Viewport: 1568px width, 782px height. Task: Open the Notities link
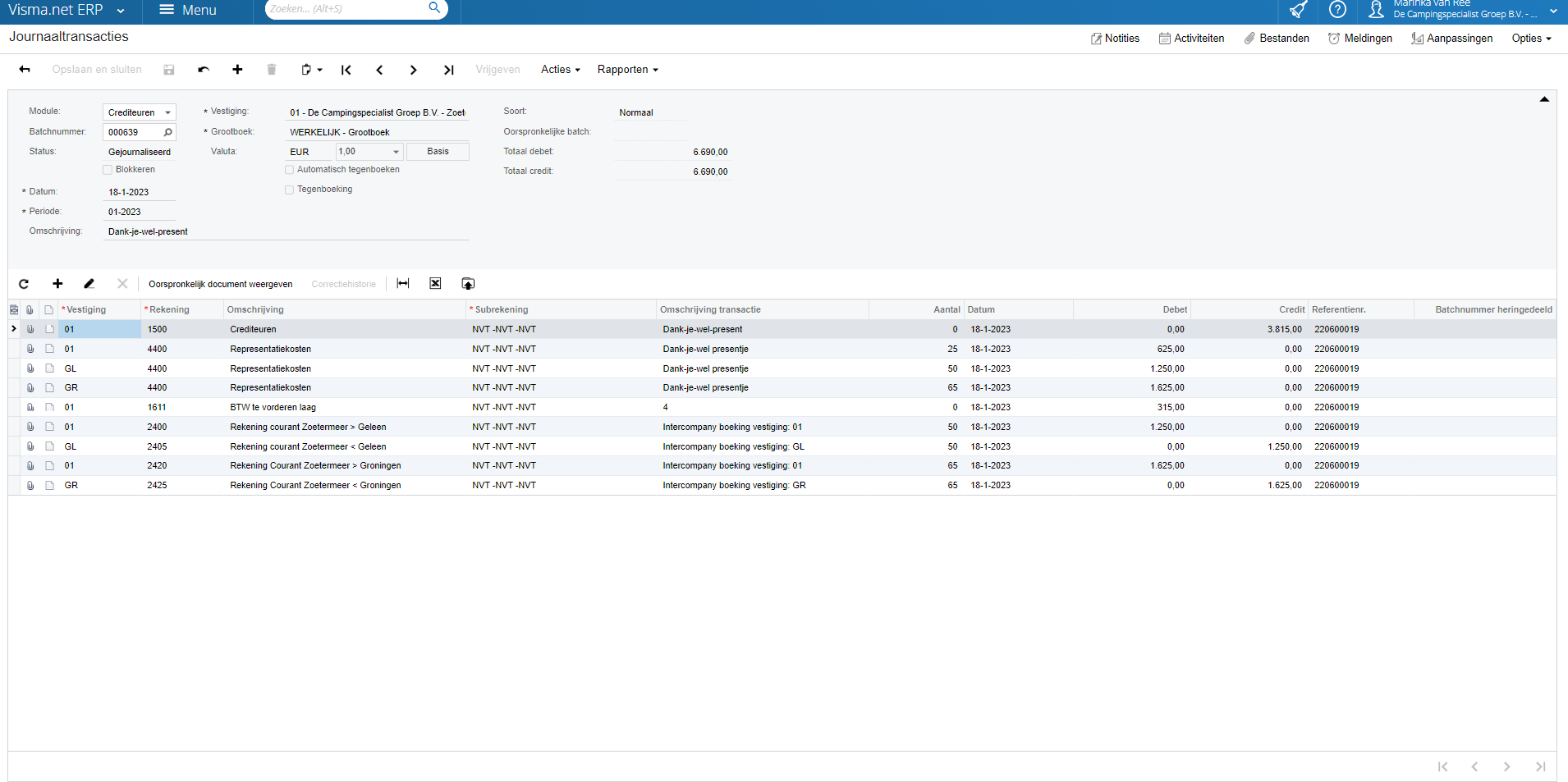(1115, 39)
